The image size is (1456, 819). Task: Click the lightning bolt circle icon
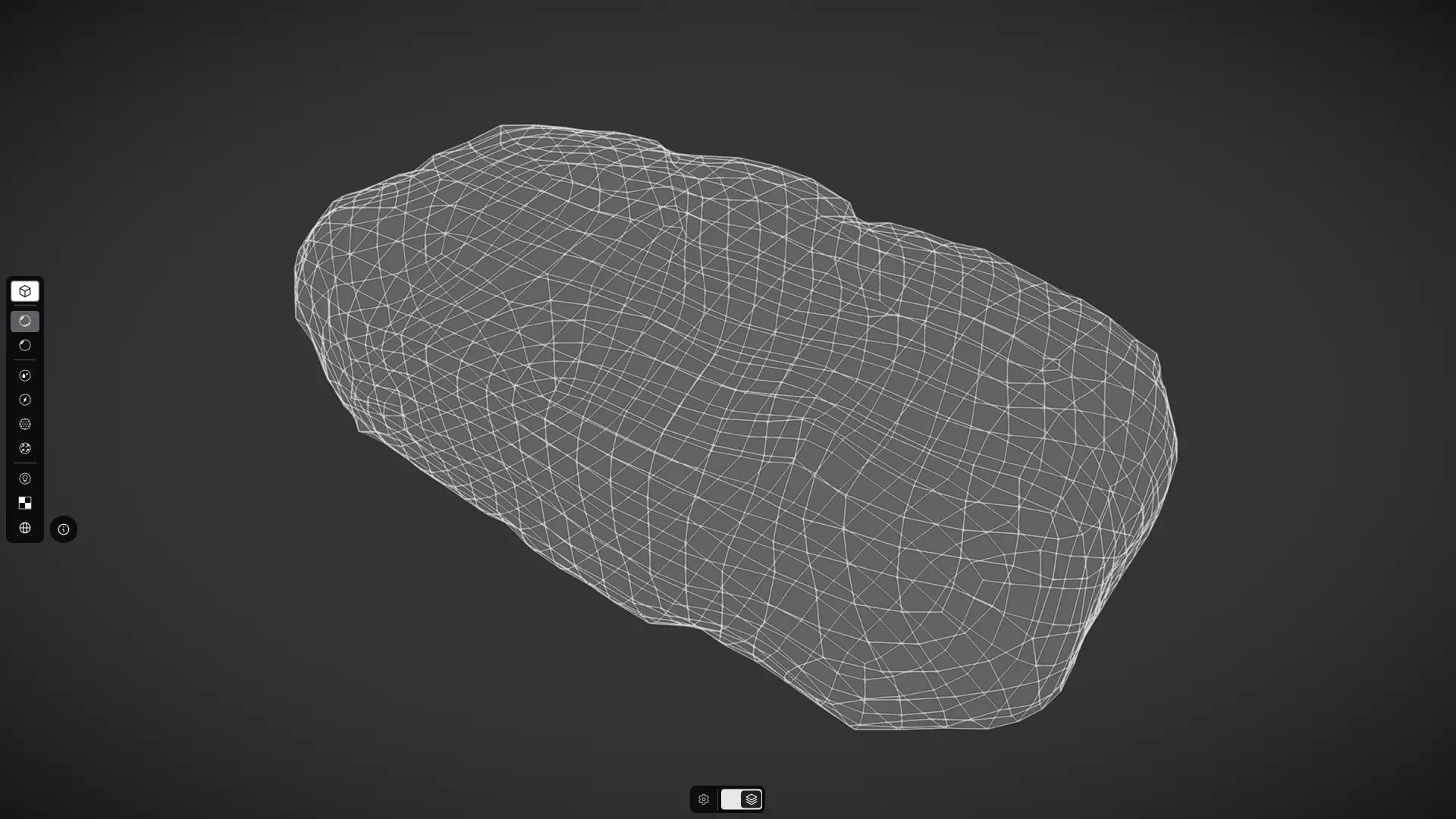point(25,400)
